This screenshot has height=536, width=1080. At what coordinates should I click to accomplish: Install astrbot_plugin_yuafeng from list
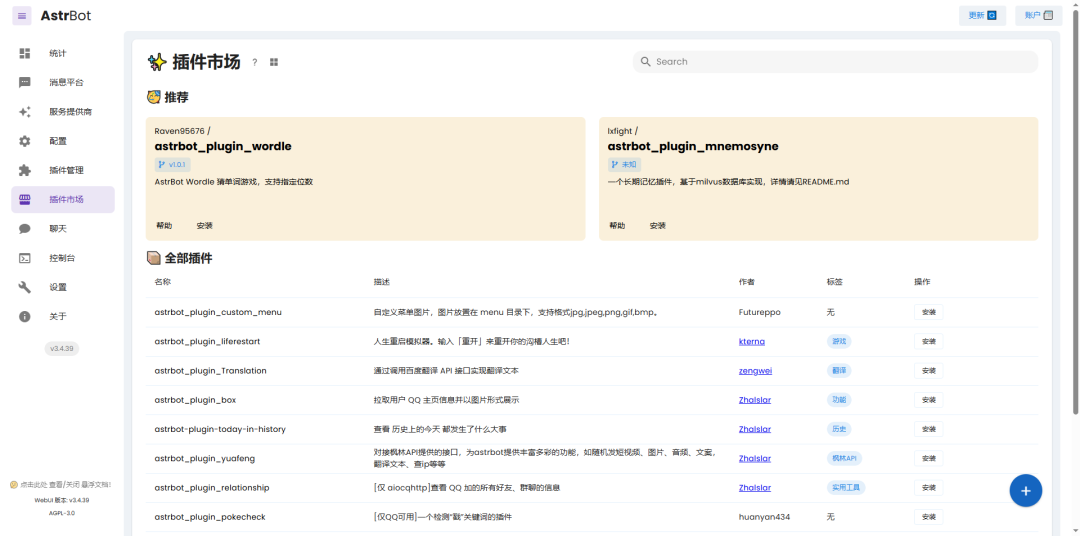[928, 458]
